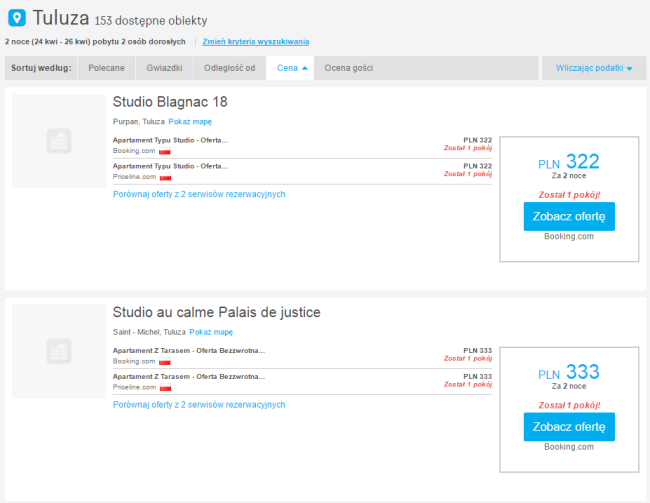Sort results by Gwiazdki
The width and height of the screenshot is (650, 503).
point(164,68)
